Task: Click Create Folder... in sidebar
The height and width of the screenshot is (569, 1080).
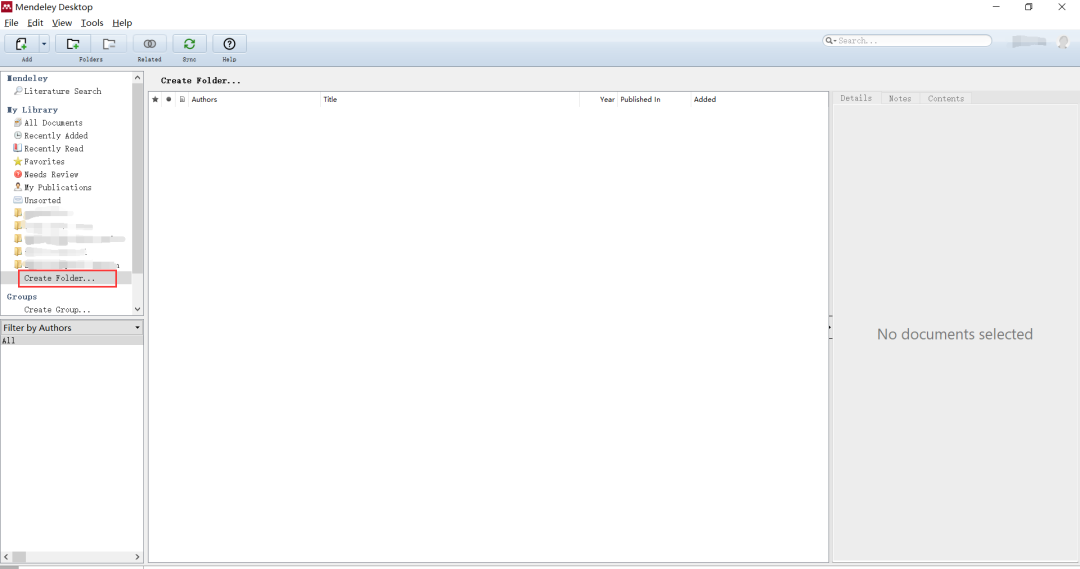Action: tap(59, 278)
